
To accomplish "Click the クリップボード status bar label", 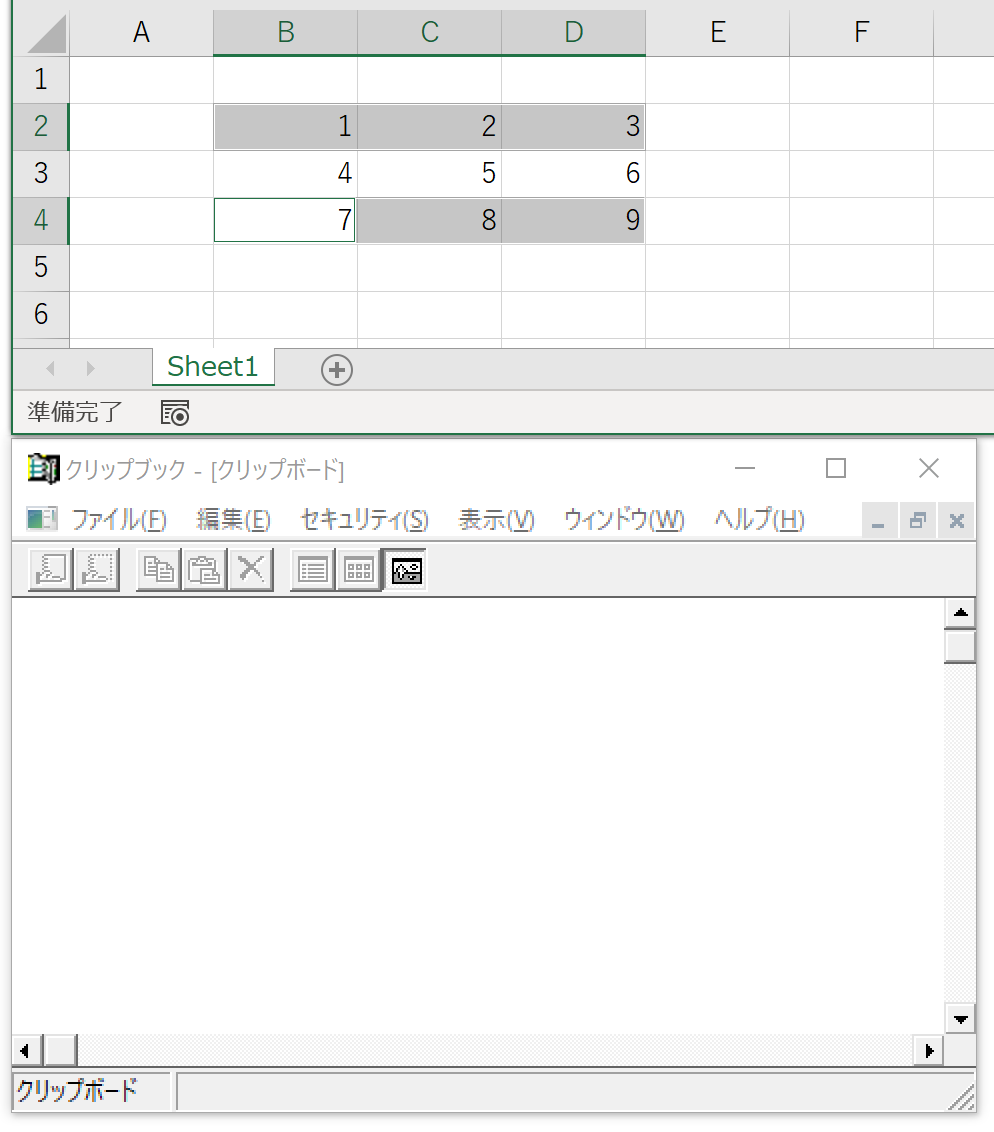I will click(x=77, y=1090).
